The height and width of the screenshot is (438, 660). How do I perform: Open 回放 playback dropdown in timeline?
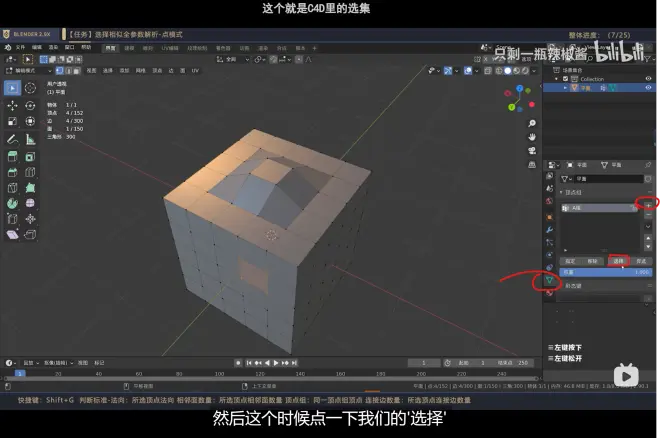tap(31, 363)
